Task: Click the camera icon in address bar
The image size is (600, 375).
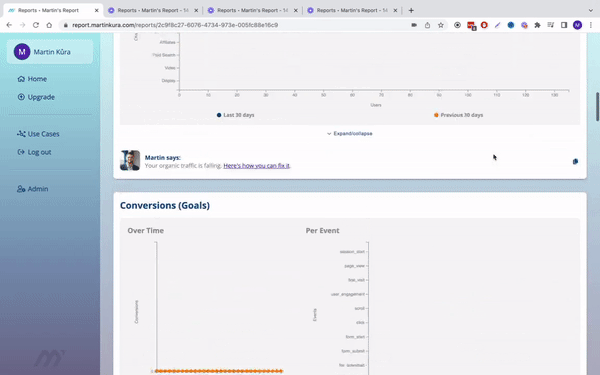Action: pyautogui.click(x=414, y=25)
